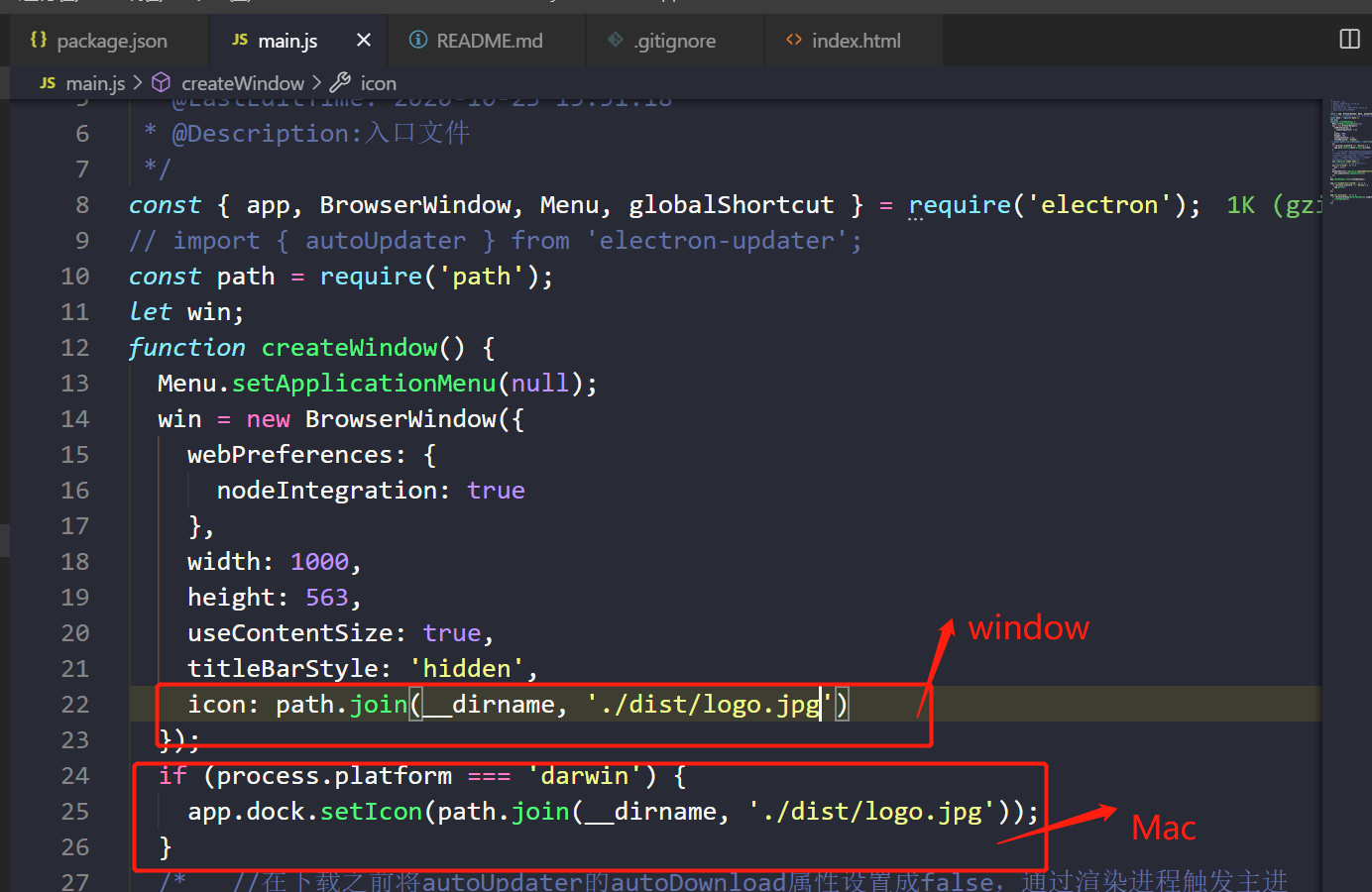
Task: Switch to the package.json tab
Action: click(x=99, y=41)
